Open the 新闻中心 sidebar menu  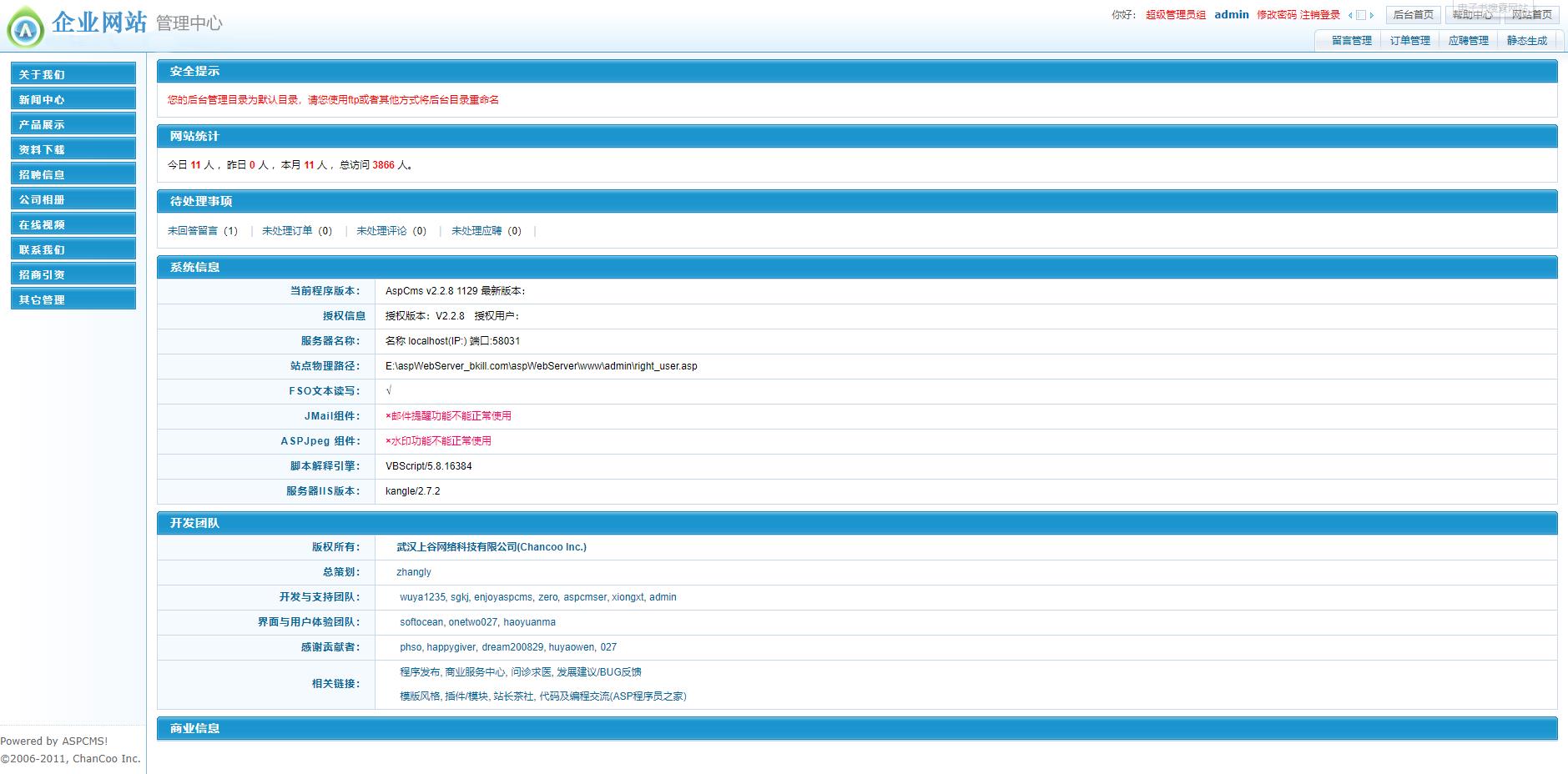coord(73,98)
